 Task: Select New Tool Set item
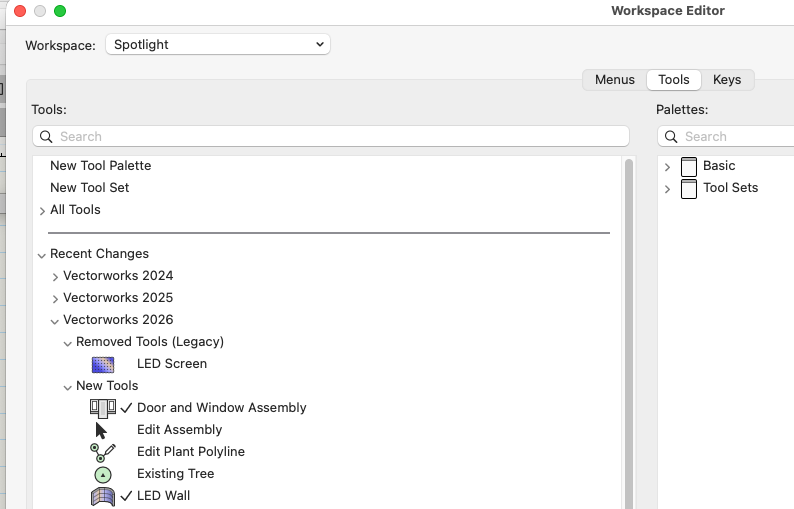[89, 188]
